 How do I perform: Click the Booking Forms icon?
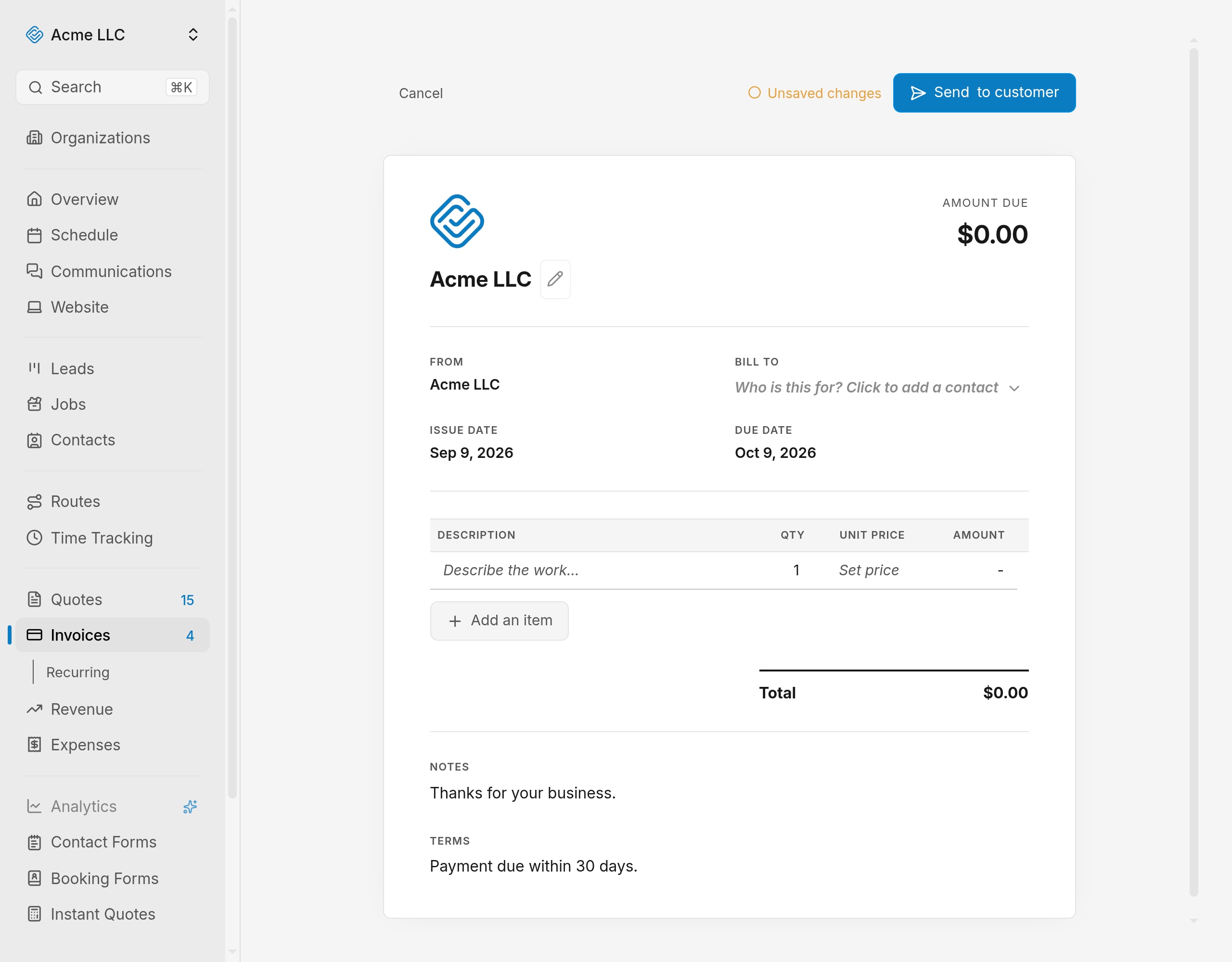(35, 878)
